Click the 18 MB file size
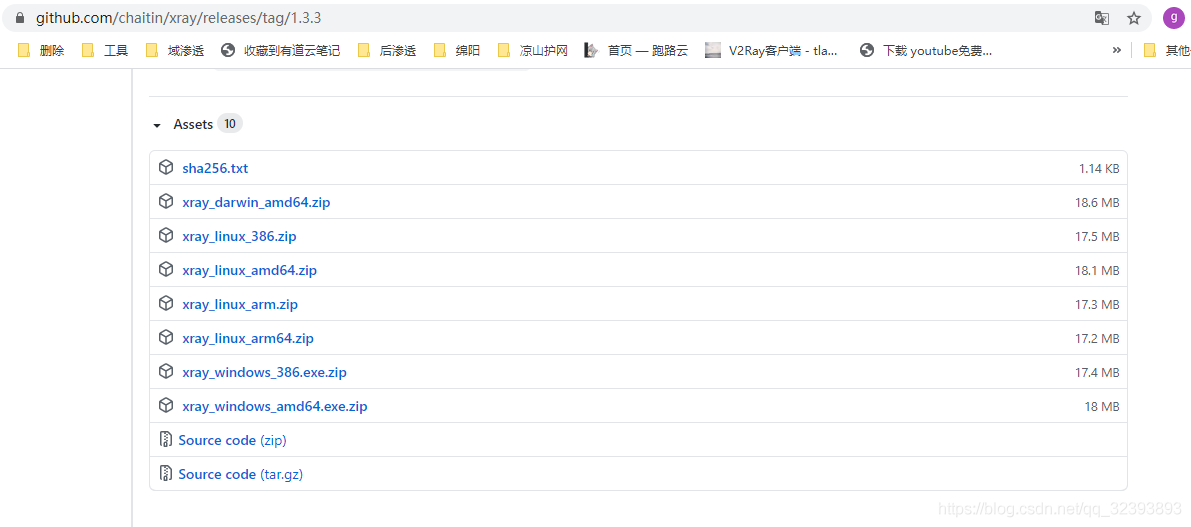 [x=1101, y=407]
